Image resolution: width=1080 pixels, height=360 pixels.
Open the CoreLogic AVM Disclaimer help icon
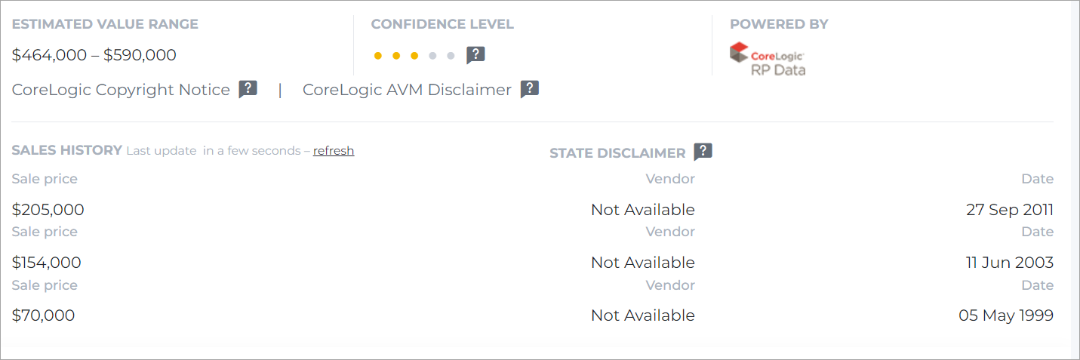click(x=529, y=89)
